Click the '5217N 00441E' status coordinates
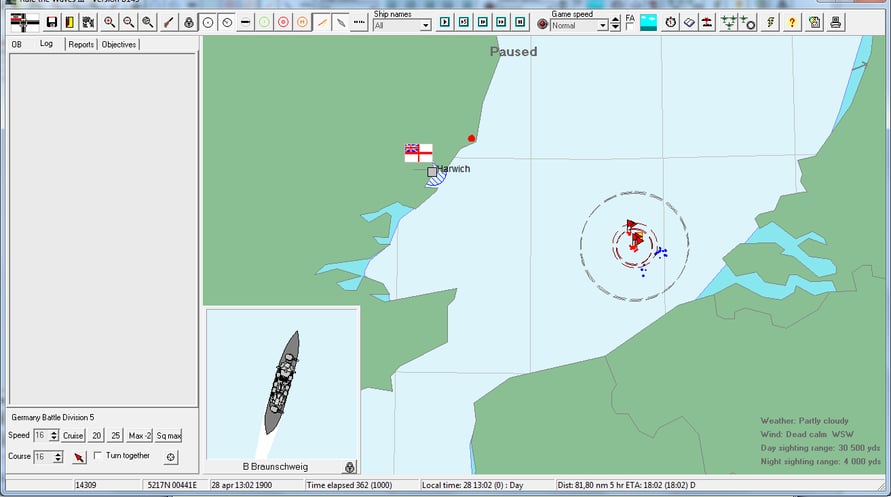Viewport: 891px width, 497px height. (172, 485)
